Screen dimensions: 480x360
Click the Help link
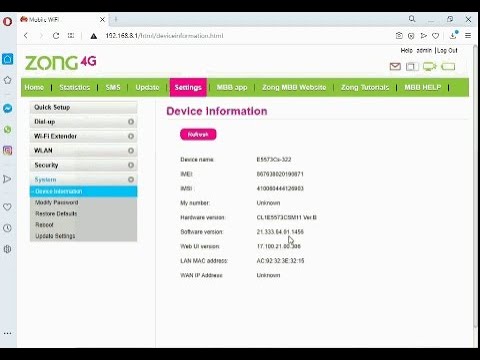coord(407,50)
